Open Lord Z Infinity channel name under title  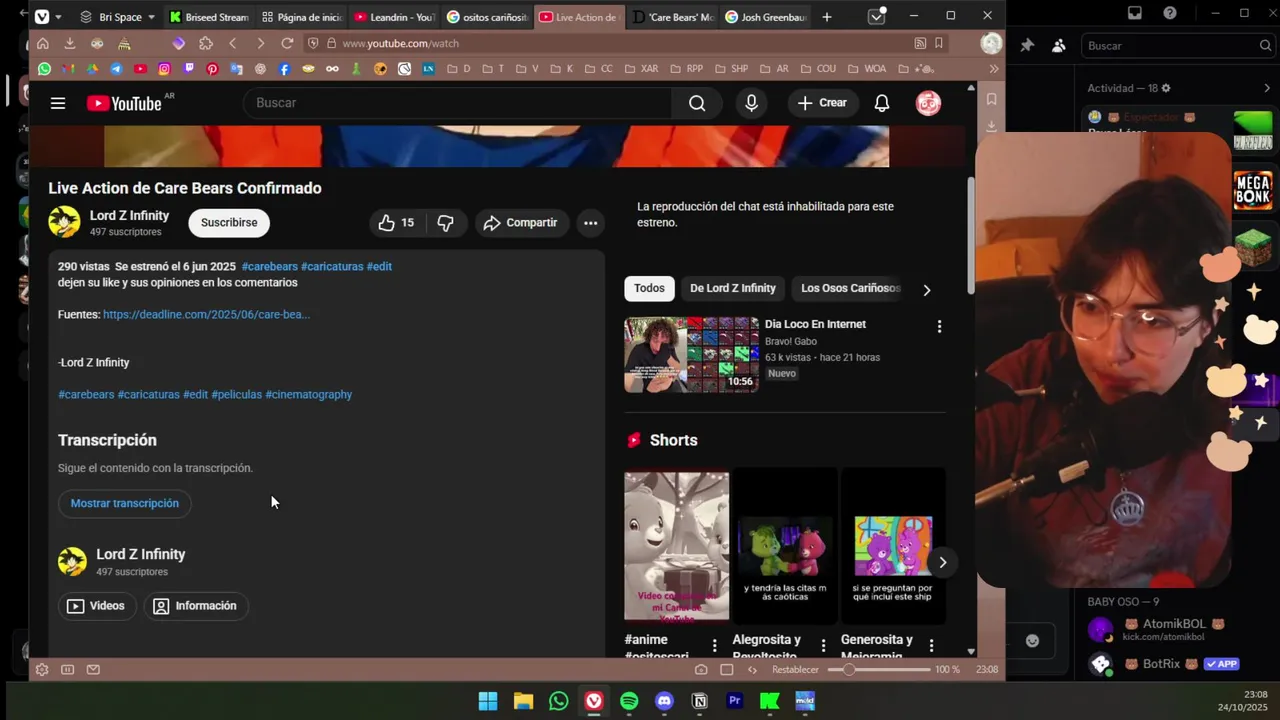click(129, 215)
